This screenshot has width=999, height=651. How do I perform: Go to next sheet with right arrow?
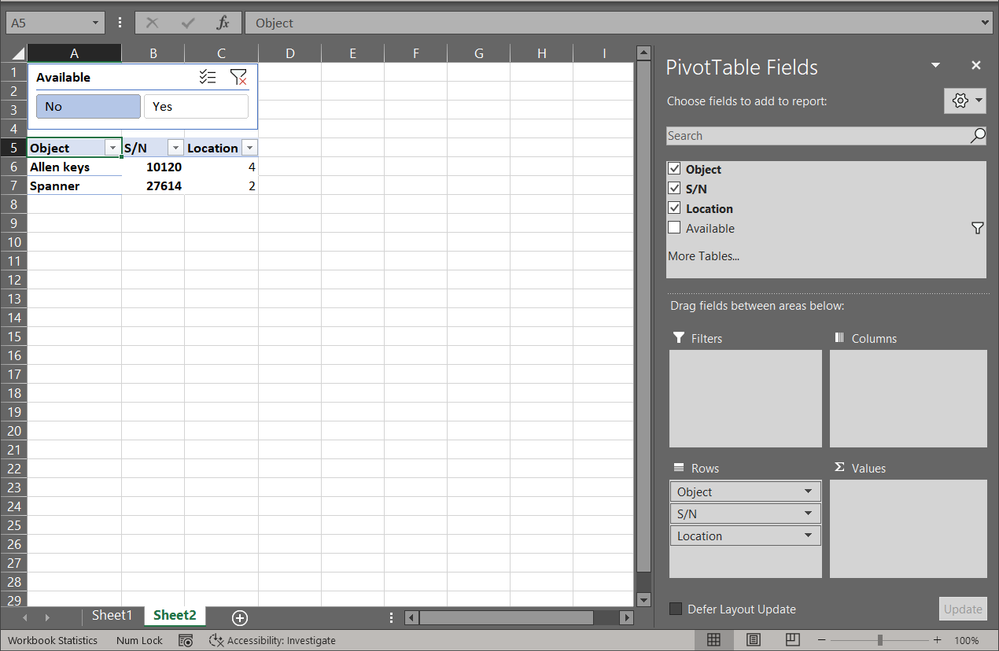coord(47,617)
